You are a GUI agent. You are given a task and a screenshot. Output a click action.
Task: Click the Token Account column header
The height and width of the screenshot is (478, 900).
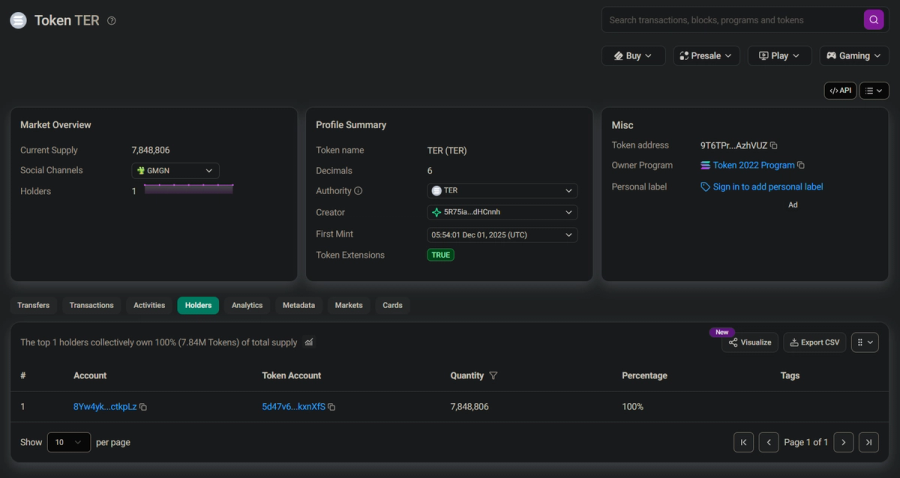point(291,376)
